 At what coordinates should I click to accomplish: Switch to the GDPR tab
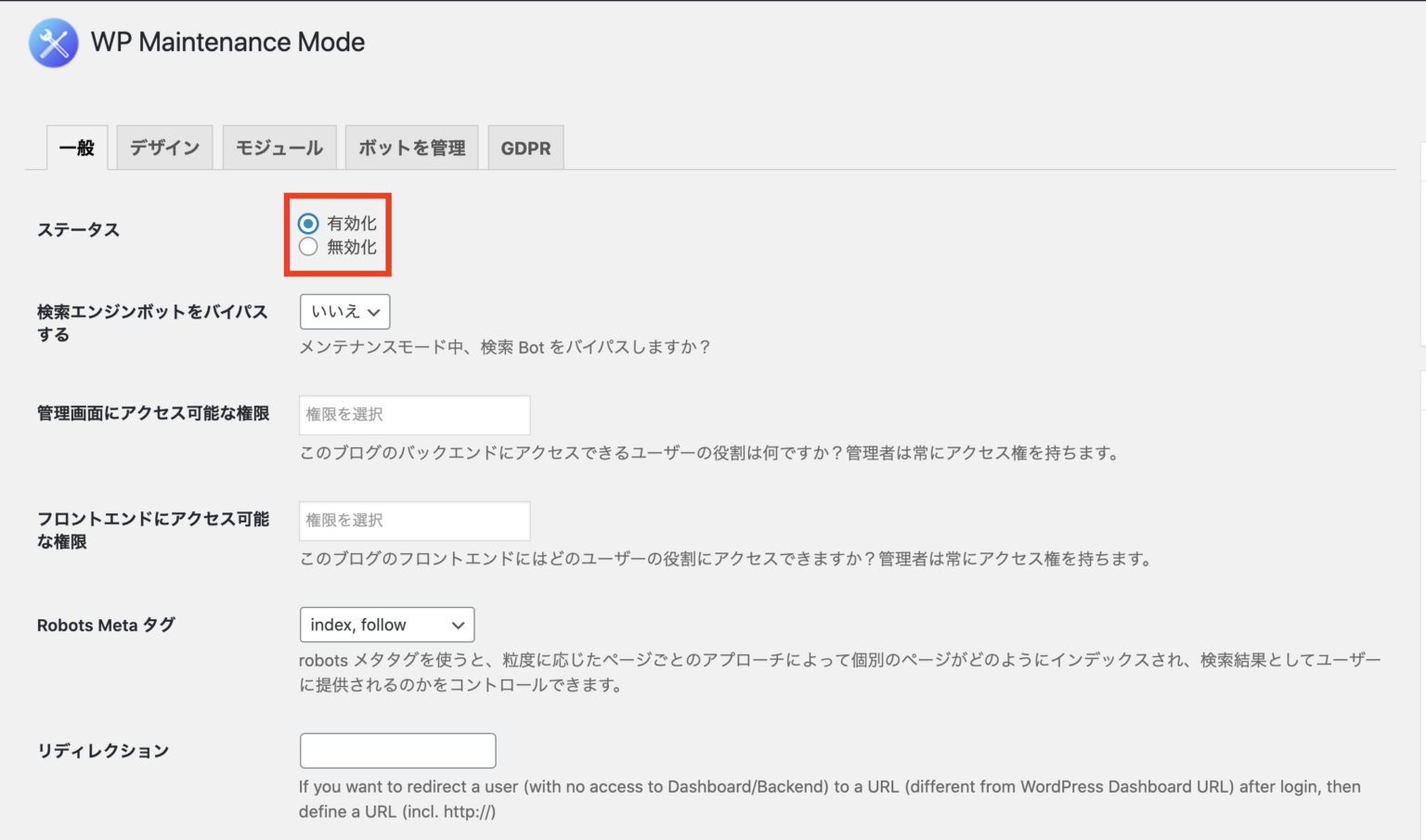[525, 148]
